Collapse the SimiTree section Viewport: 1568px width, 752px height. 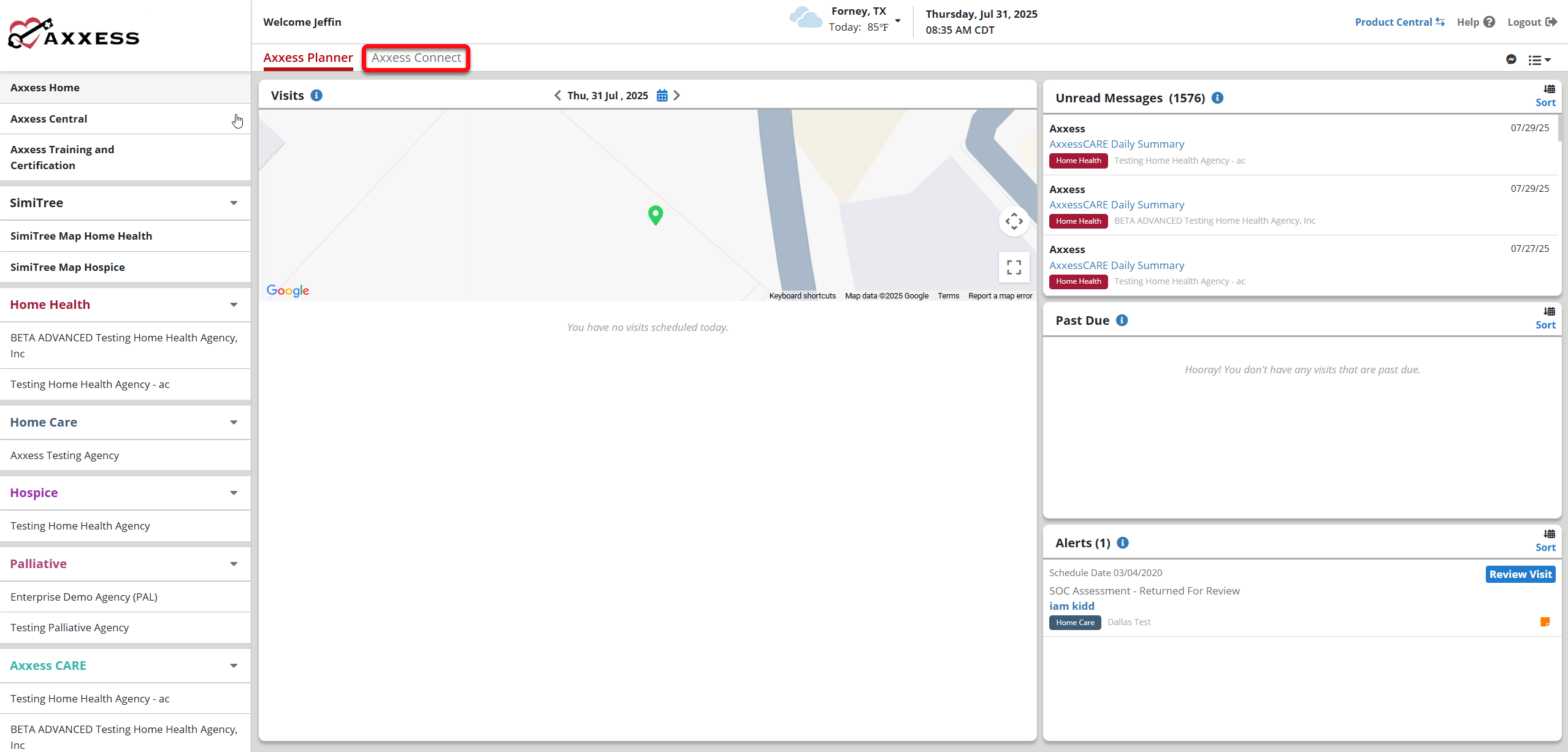click(234, 203)
